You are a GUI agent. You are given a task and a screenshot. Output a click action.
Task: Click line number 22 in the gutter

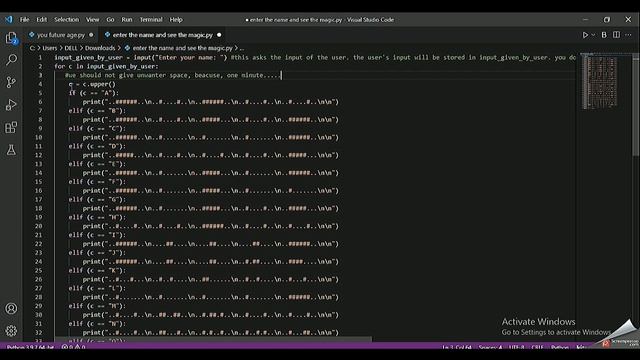tap(38, 244)
